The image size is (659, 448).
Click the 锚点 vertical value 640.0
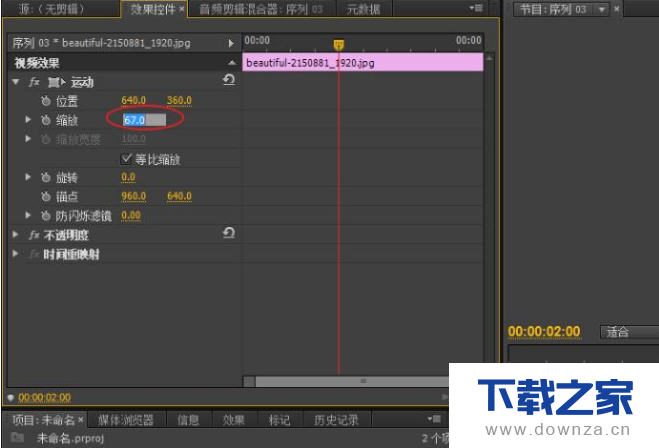tap(179, 196)
